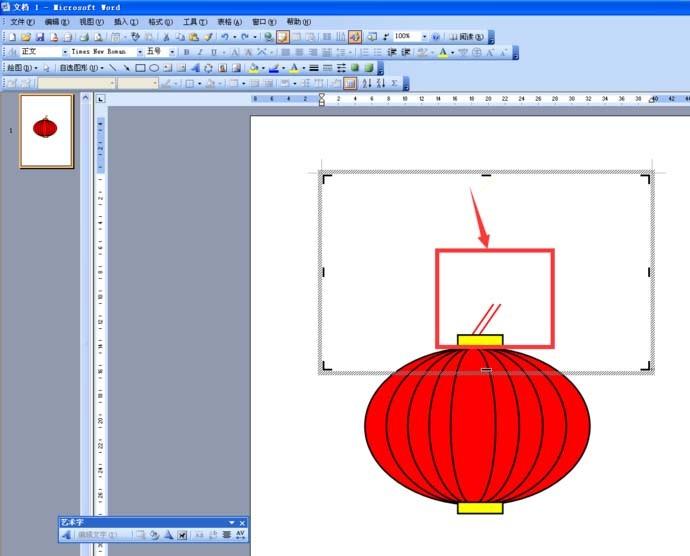Click the Save icon in the standard toolbar
690x556 pixels.
point(40,36)
